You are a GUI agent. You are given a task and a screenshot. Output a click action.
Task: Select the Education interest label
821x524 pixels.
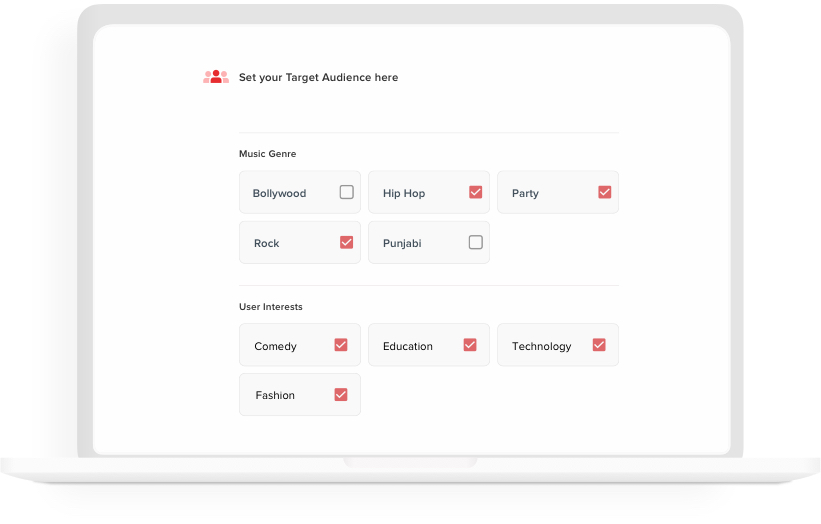coord(408,346)
